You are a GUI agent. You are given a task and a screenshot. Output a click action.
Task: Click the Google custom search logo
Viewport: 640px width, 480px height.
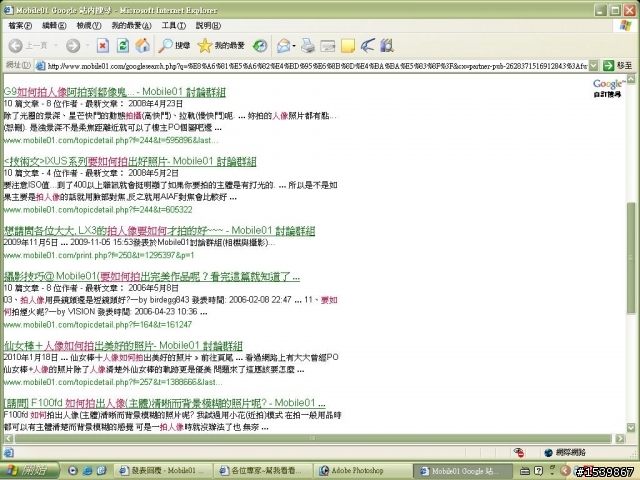608,87
